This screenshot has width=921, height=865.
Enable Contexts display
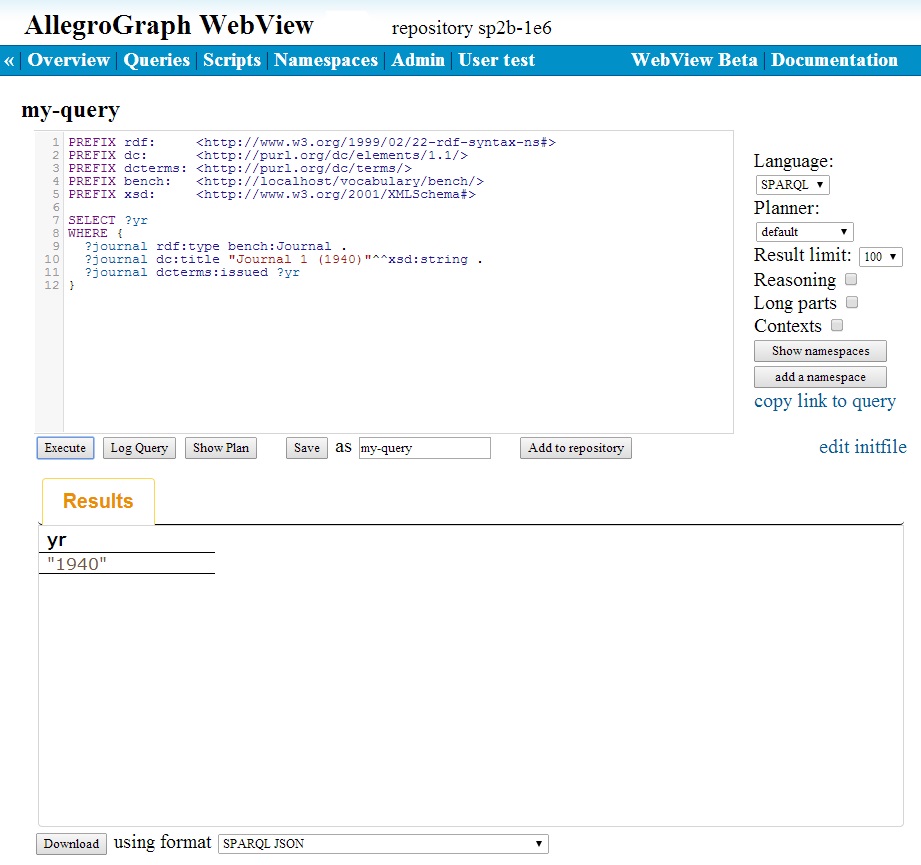[x=836, y=325]
